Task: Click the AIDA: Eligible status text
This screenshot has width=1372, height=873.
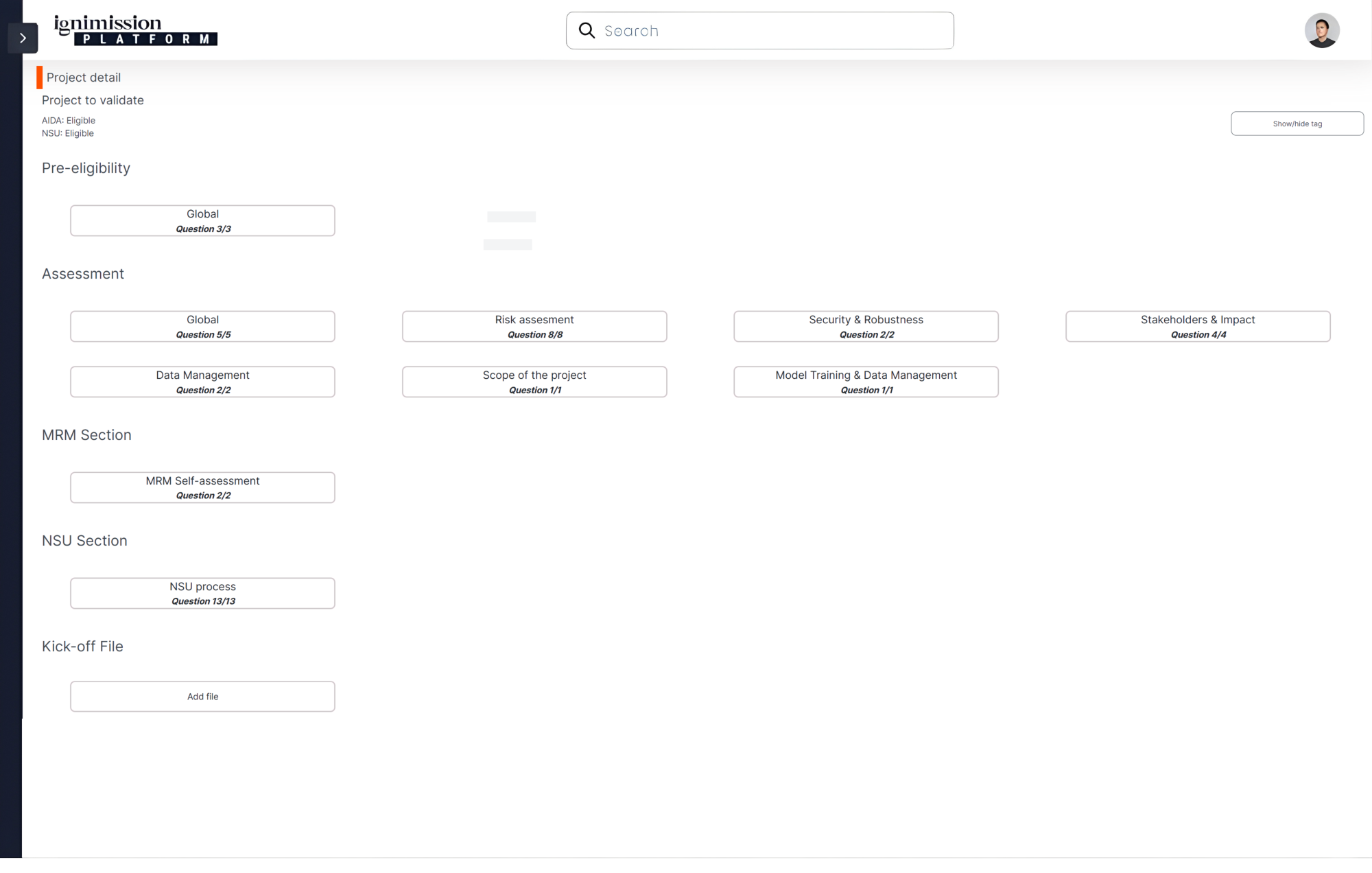Action: coord(69,120)
